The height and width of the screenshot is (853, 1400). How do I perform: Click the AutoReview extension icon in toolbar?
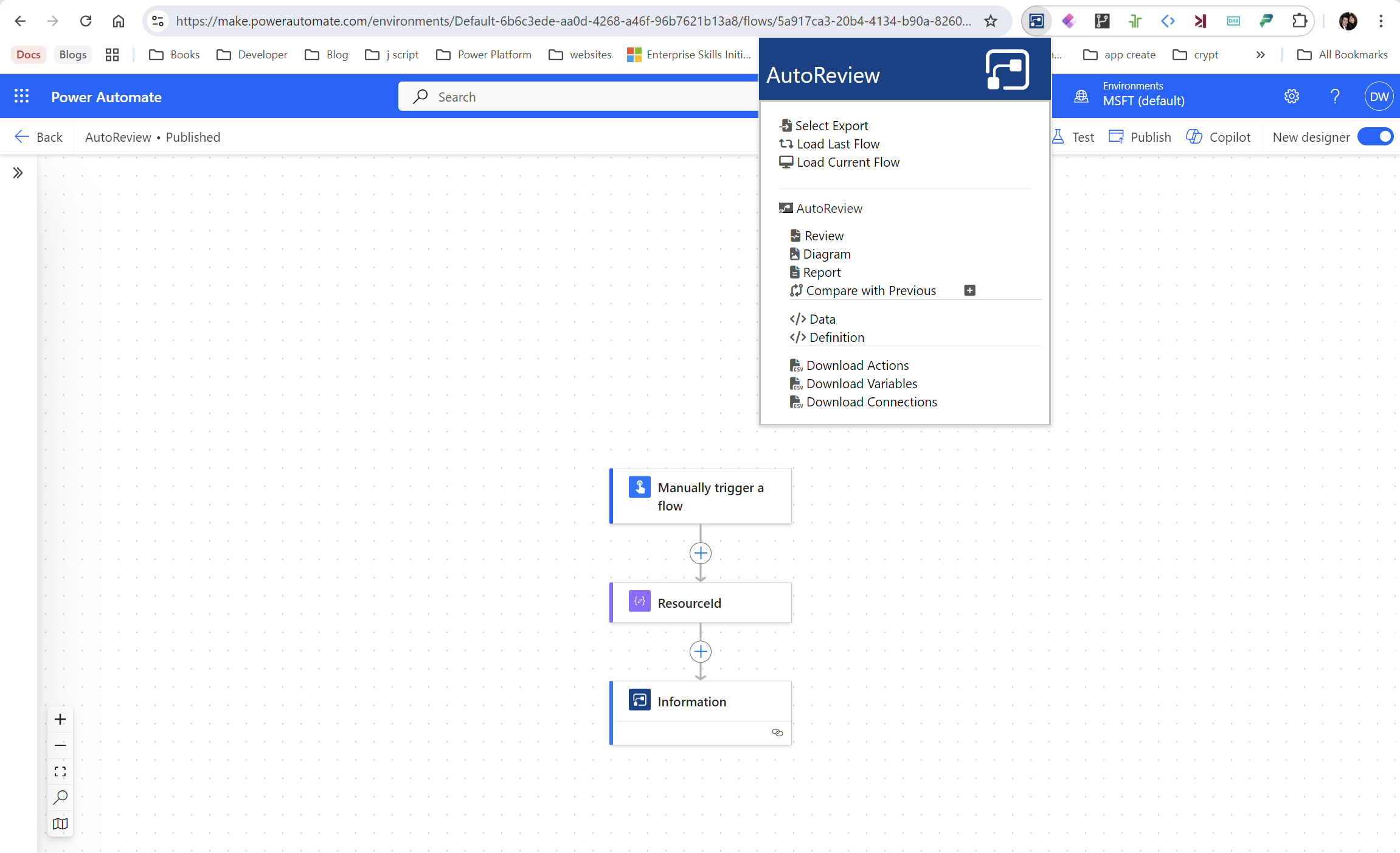(1036, 21)
